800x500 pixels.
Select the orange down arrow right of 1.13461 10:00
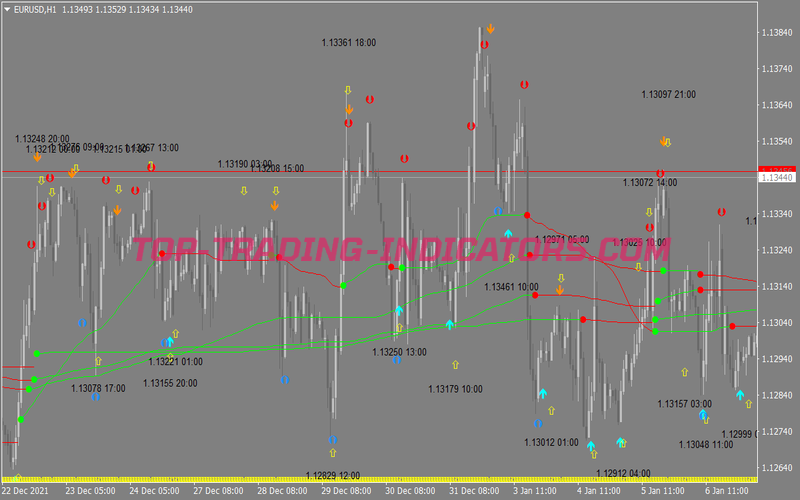pos(560,290)
